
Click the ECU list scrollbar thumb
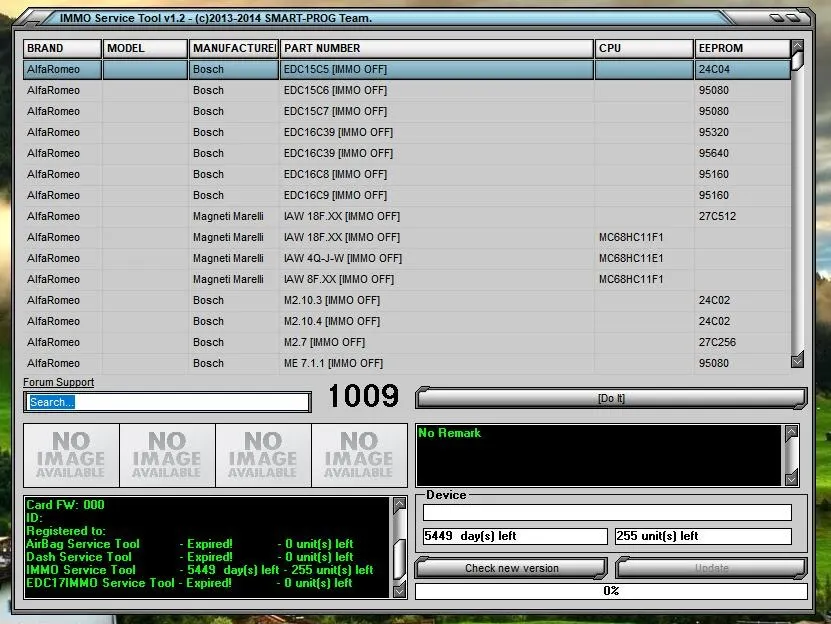pos(797,60)
